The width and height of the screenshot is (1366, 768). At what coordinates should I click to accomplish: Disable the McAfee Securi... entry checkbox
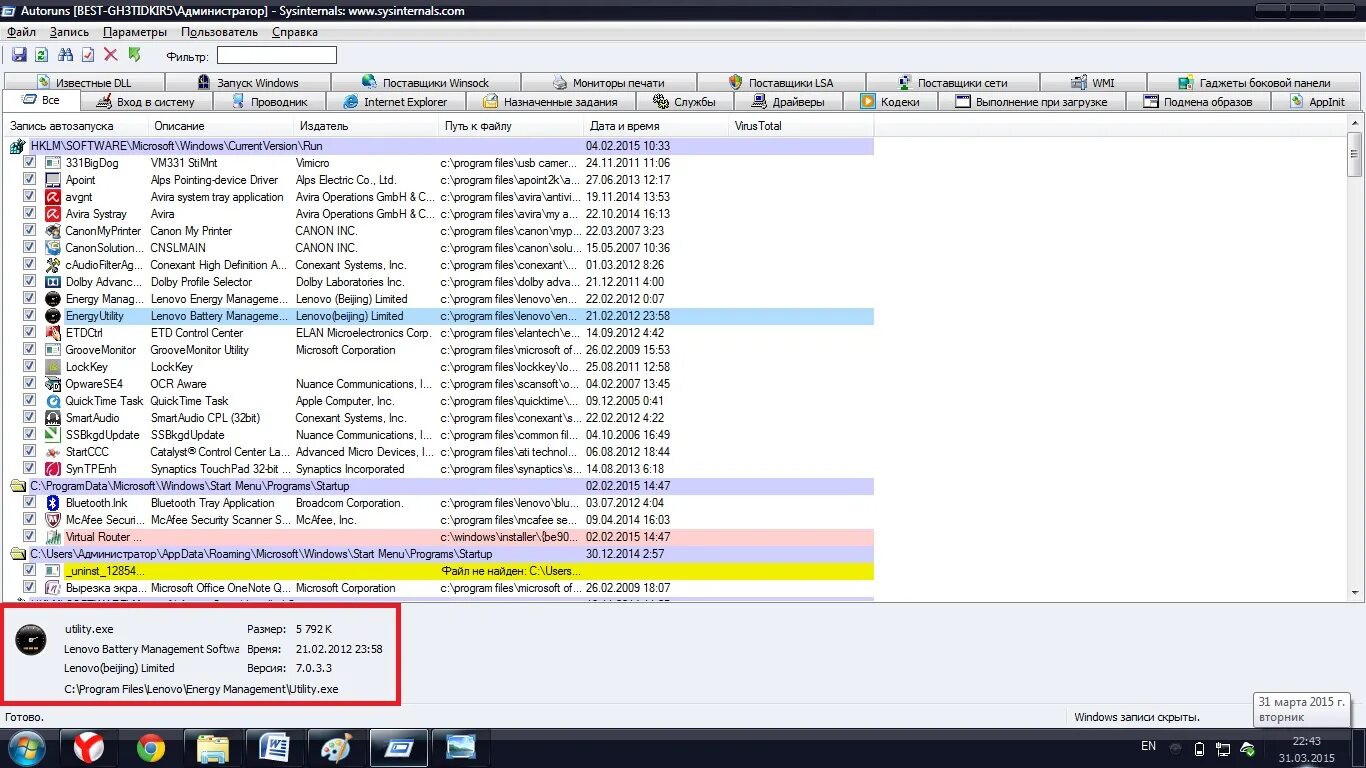pyautogui.click(x=30, y=520)
